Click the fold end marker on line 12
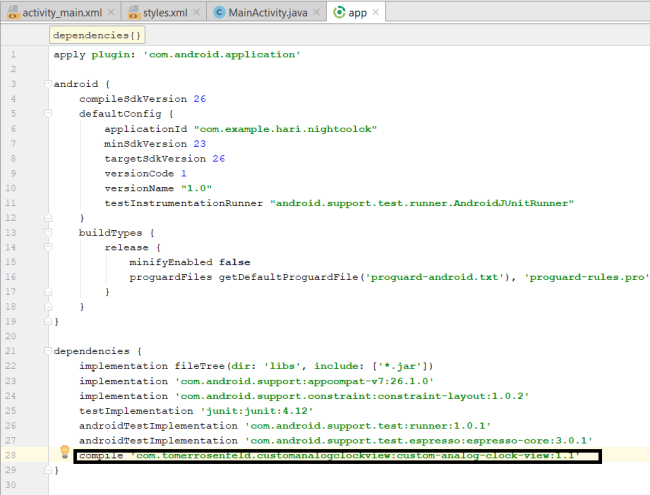Image resolution: width=650 pixels, height=495 pixels. pos(48,218)
